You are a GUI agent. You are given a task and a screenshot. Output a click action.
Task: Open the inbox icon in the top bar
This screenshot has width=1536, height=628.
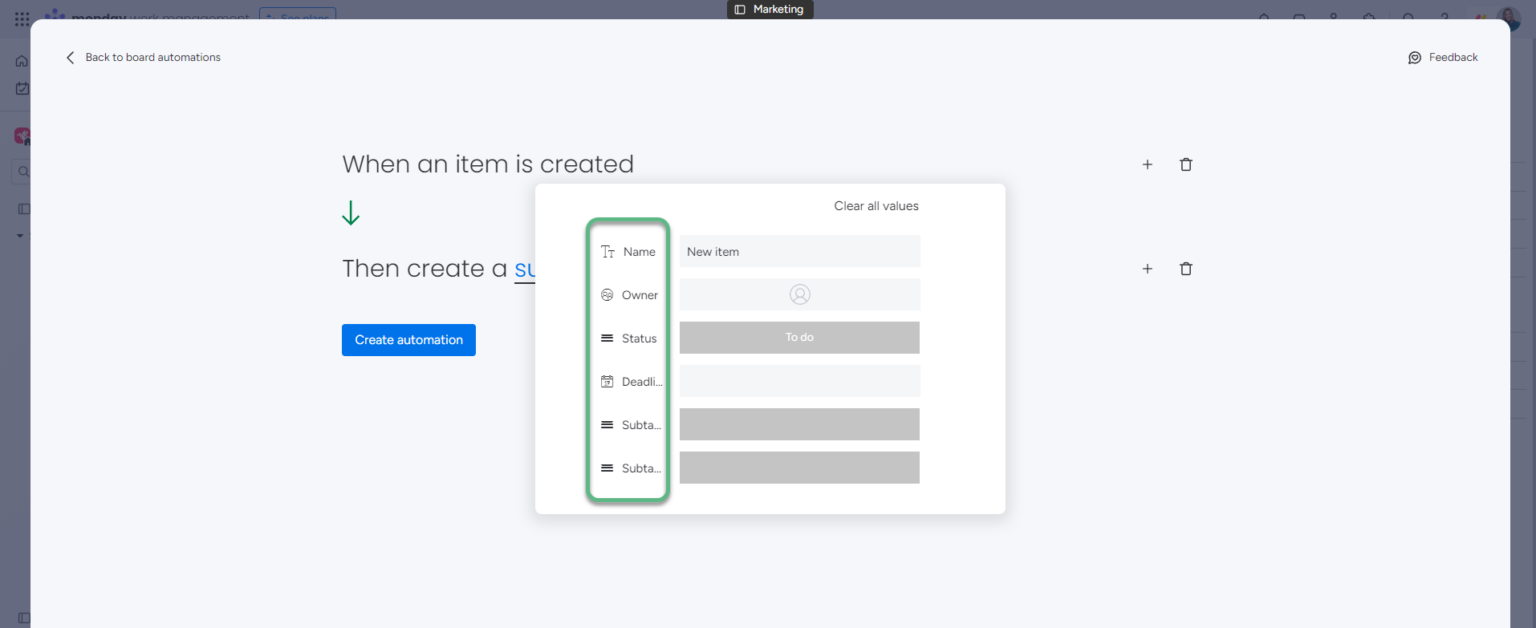pyautogui.click(x=1299, y=18)
